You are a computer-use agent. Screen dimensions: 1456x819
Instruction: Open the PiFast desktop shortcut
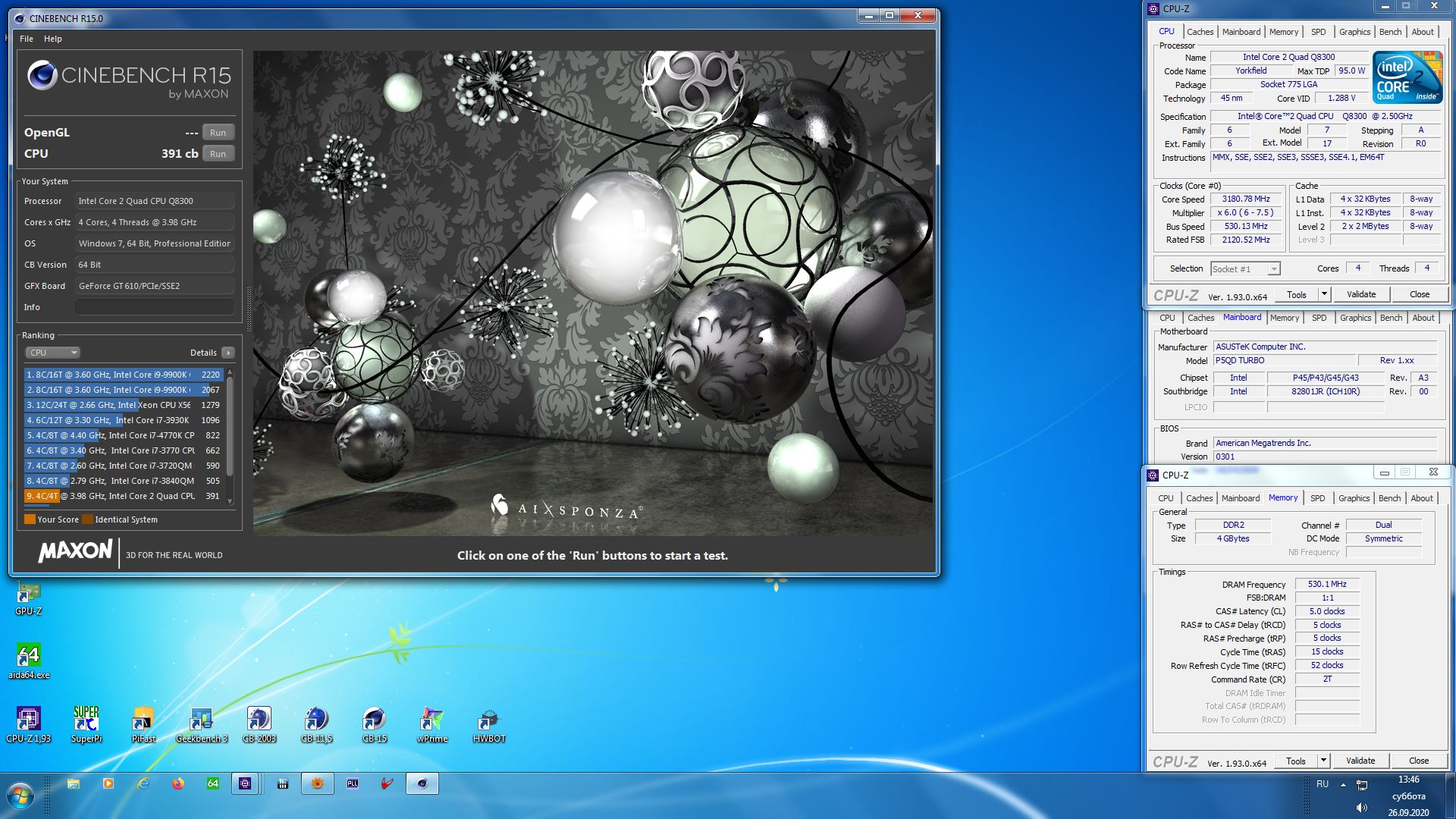[x=143, y=724]
